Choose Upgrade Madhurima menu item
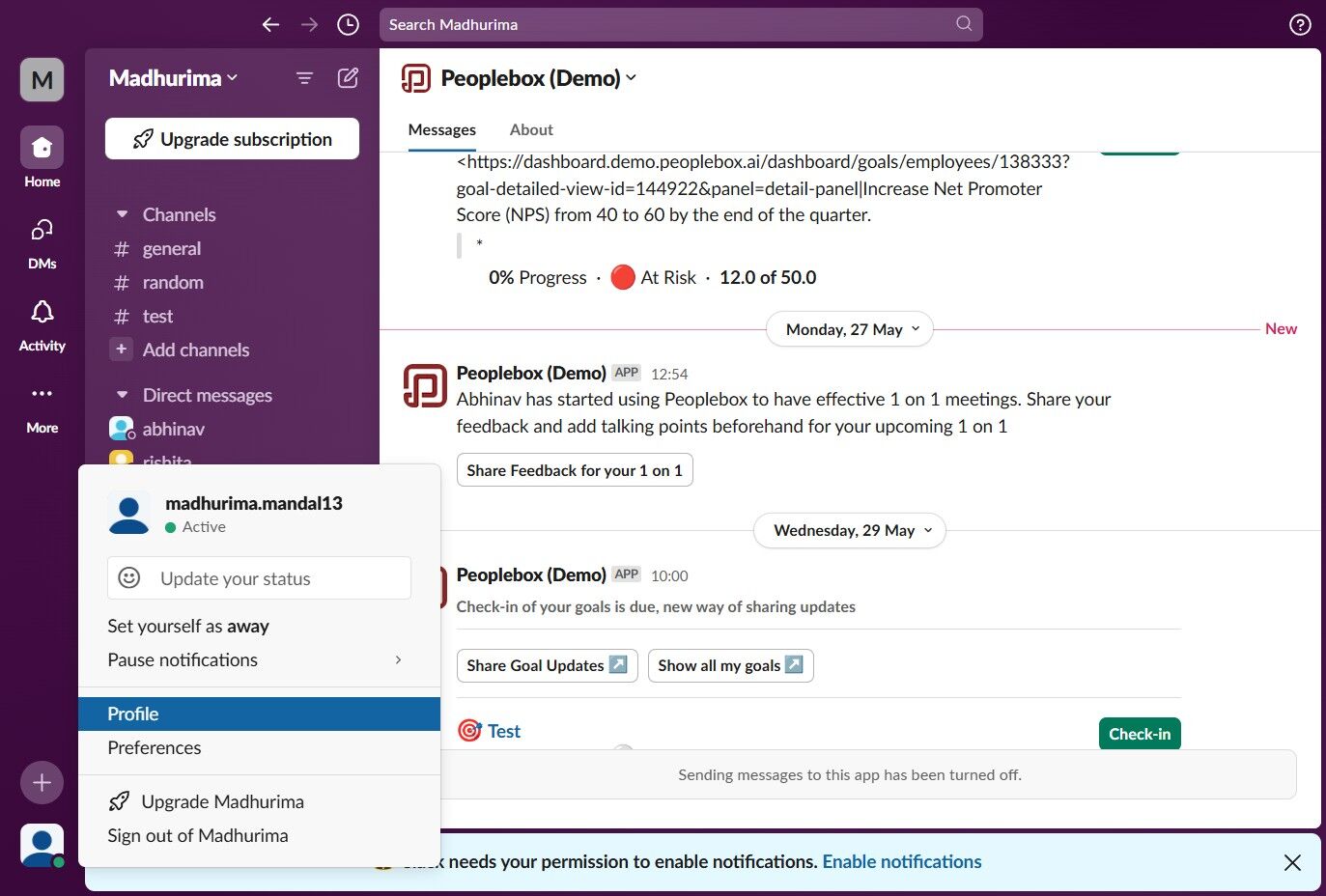This screenshot has height=896, width=1326. click(259, 802)
